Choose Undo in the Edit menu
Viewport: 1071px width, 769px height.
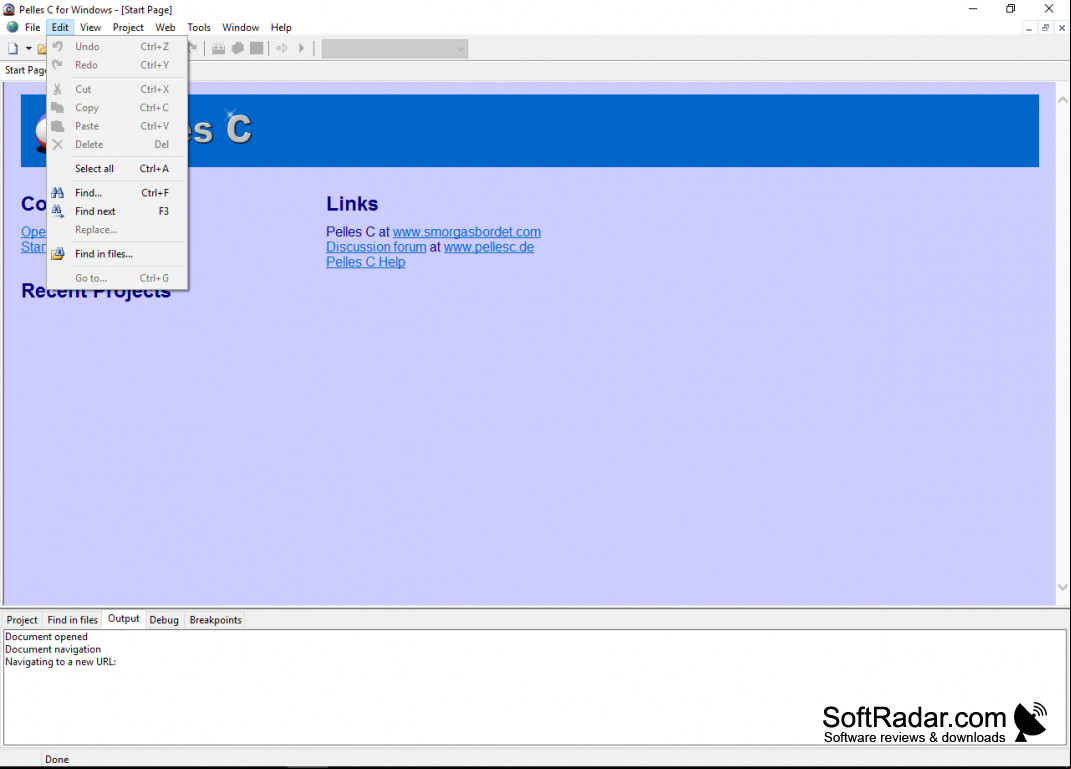(117, 46)
